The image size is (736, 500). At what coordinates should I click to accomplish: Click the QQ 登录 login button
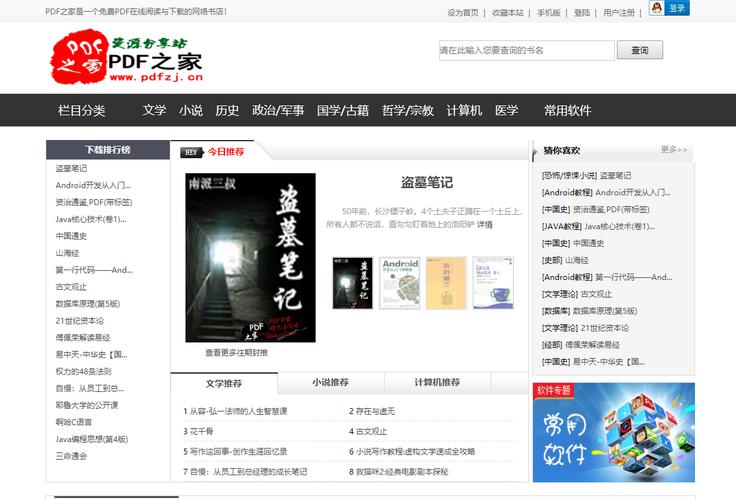669,8
